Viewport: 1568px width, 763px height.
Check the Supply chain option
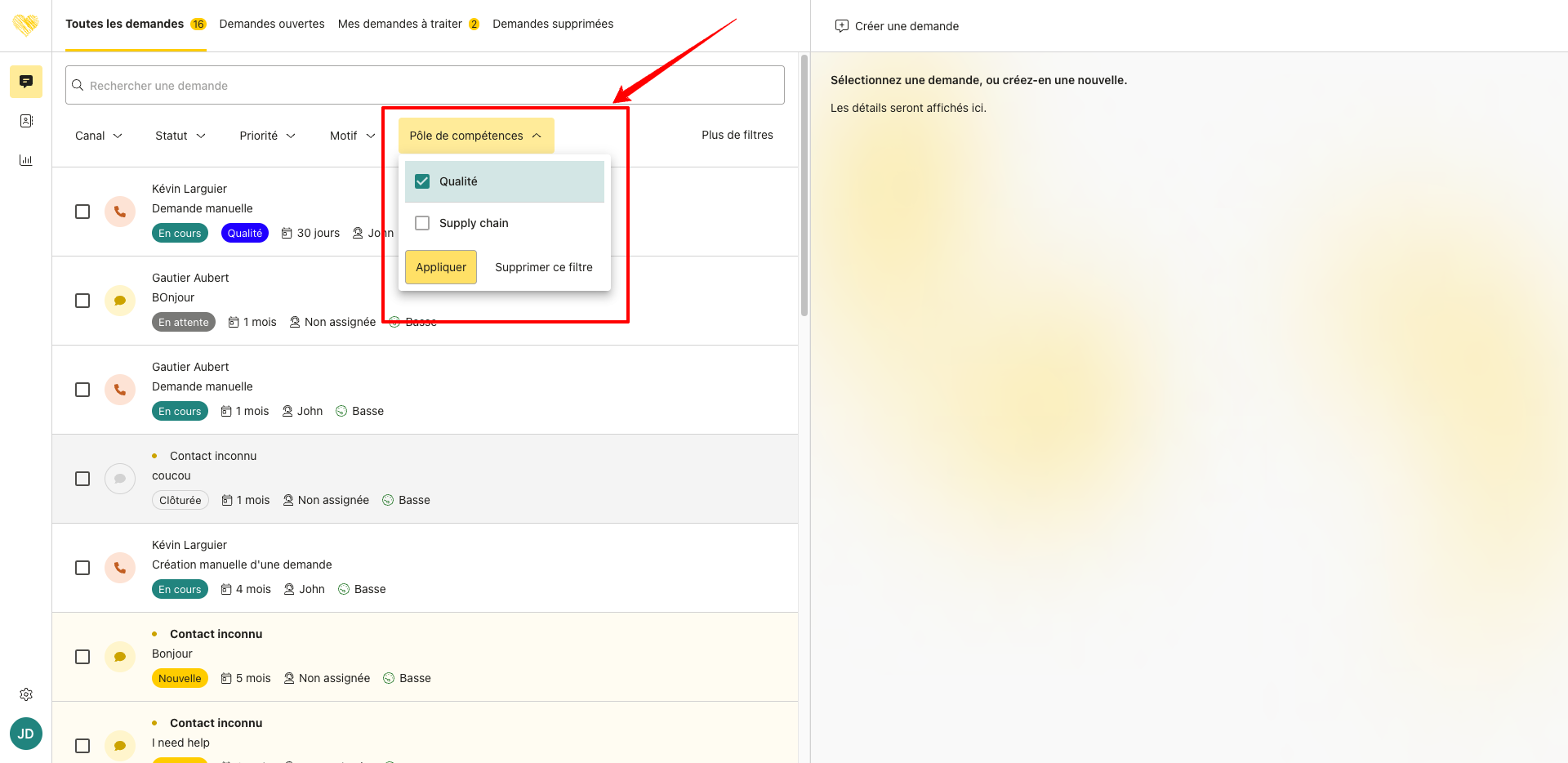tap(422, 223)
